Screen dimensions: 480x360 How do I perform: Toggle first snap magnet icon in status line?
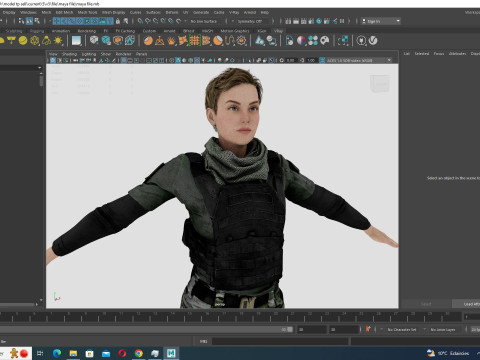[140, 21]
